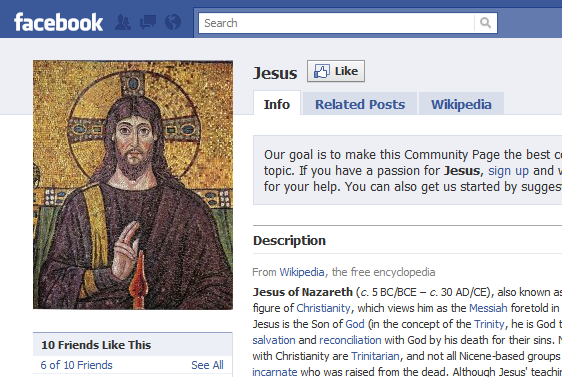Focus the Search input field
The width and height of the screenshot is (562, 377).
pos(337,23)
